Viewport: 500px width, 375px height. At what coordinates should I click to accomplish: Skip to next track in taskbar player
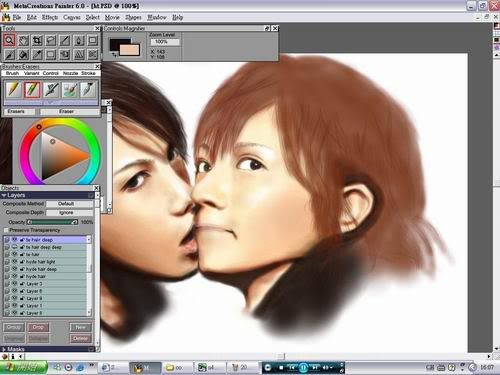[x=315, y=368]
